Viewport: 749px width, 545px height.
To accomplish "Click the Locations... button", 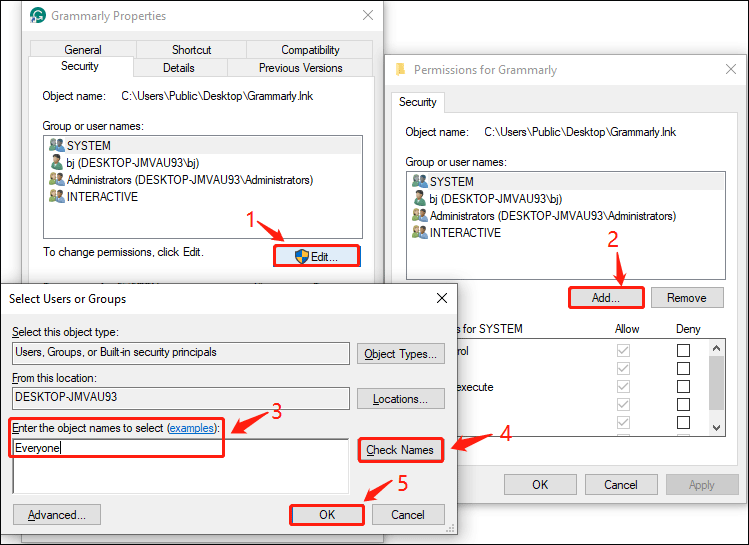I will (x=401, y=399).
